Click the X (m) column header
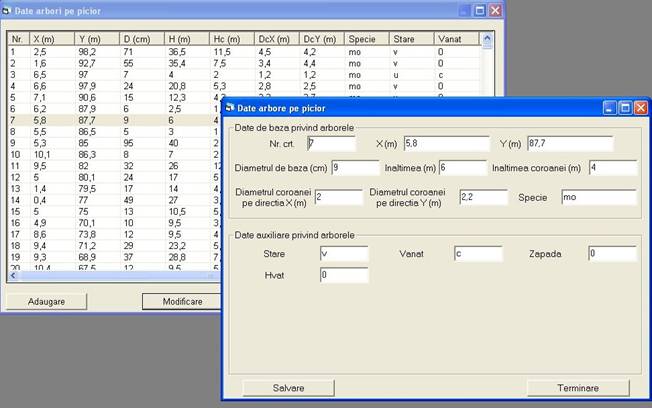This screenshot has width=652, height=408. point(52,39)
